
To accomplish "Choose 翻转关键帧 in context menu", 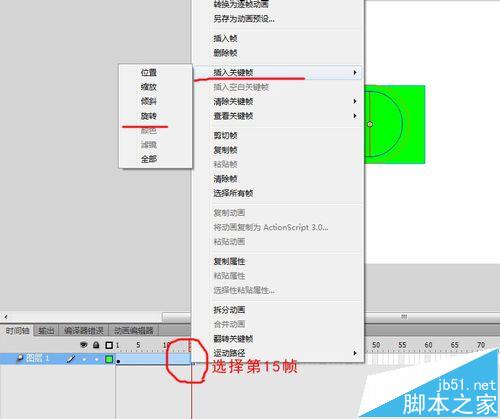I will (233, 339).
